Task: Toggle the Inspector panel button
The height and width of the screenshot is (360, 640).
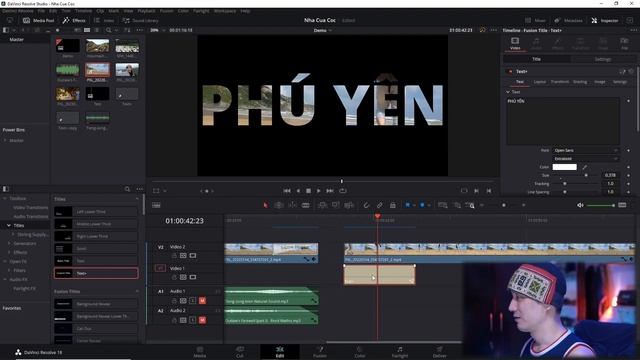Action: (x=605, y=20)
